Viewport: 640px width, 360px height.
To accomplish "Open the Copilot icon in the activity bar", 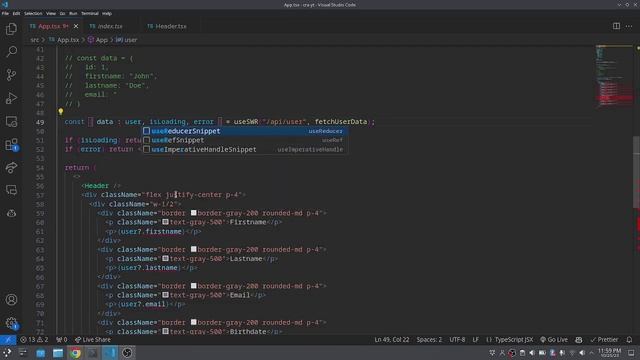I will pos(11,213).
